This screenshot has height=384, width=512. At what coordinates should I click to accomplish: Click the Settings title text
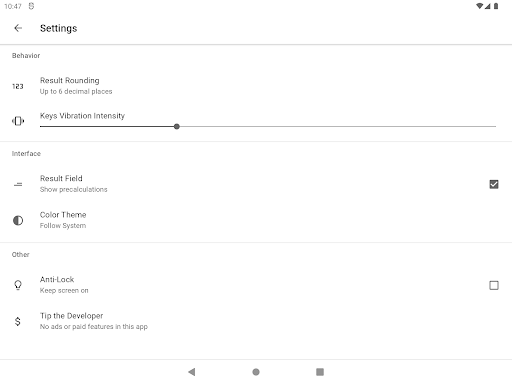coord(59,28)
